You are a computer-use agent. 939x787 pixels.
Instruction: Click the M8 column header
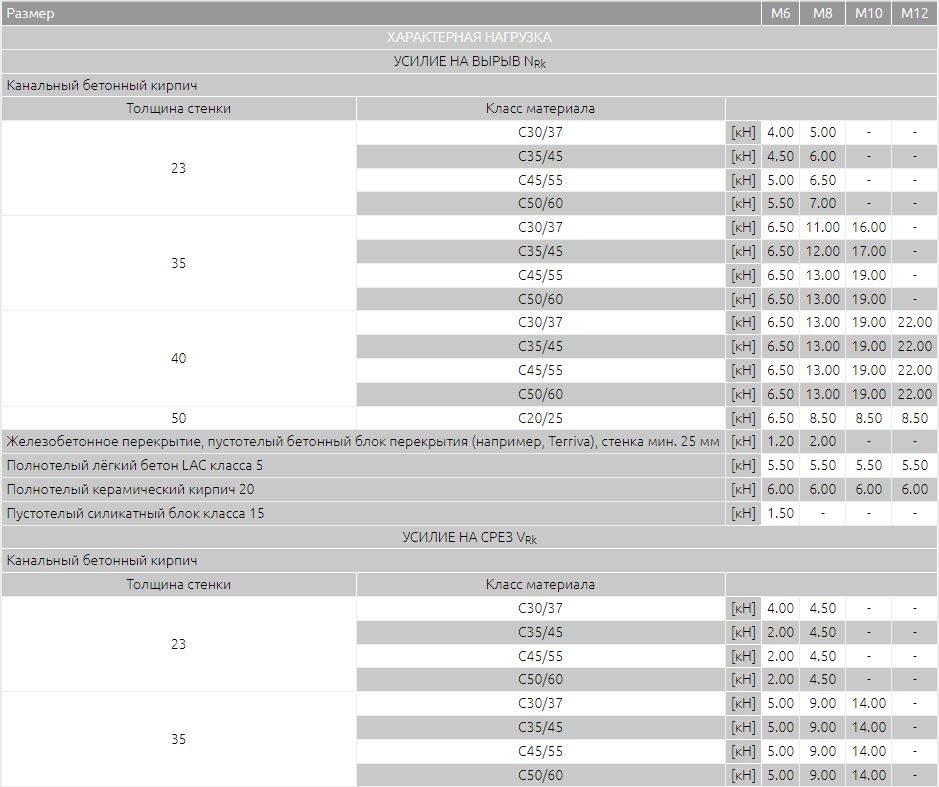point(822,13)
